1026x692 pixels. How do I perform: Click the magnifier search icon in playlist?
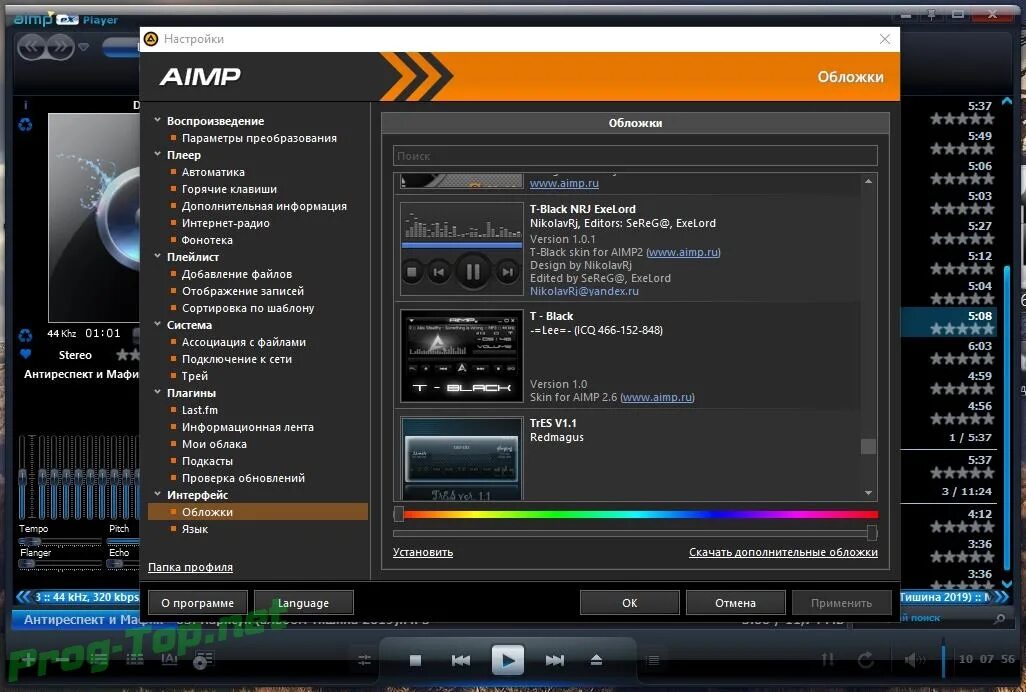click(x=1000, y=618)
